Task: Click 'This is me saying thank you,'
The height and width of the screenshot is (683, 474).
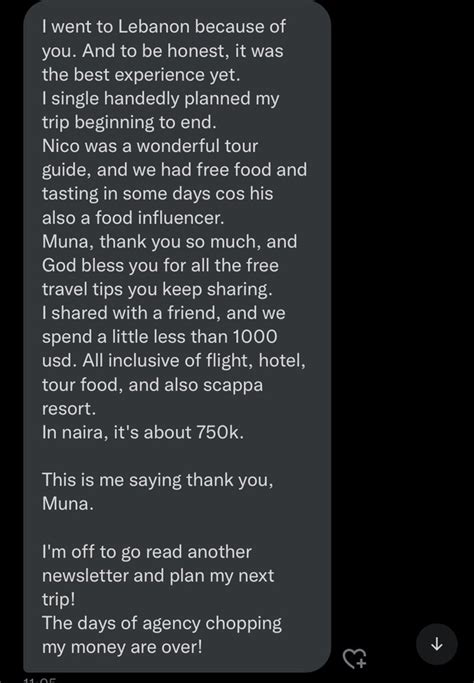Action: [x=158, y=480]
